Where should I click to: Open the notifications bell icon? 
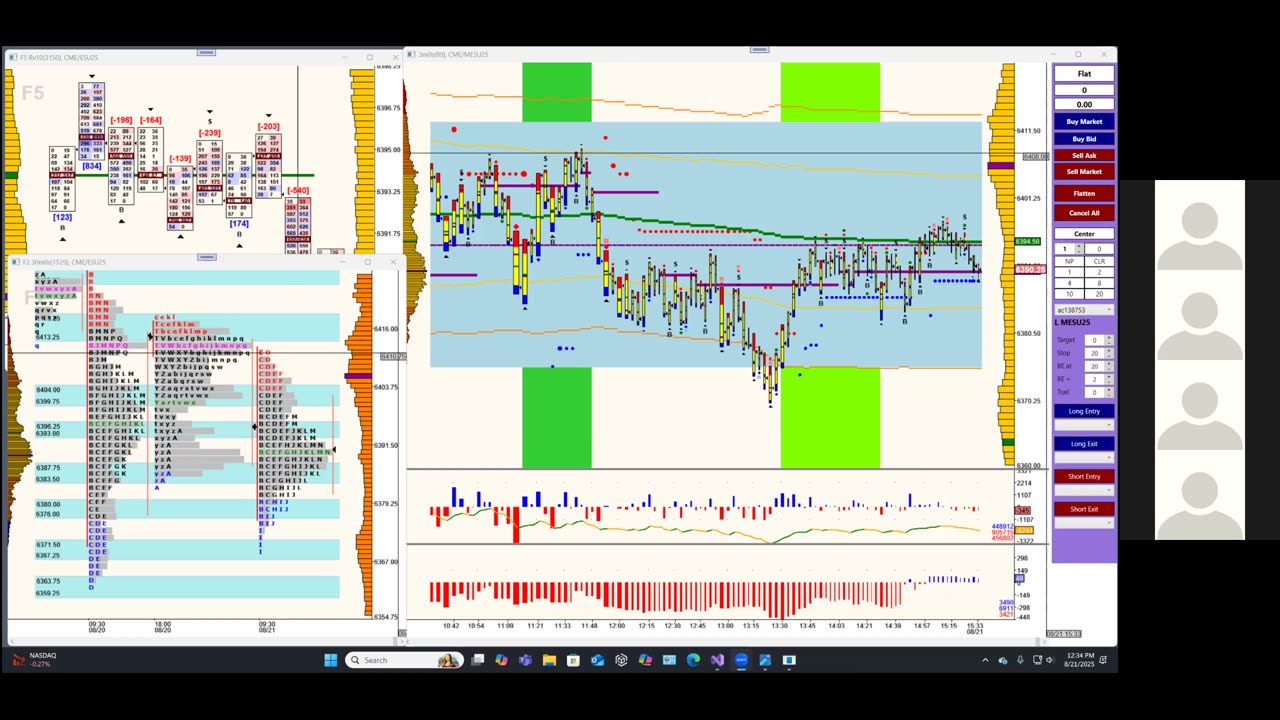[x=1103, y=660]
